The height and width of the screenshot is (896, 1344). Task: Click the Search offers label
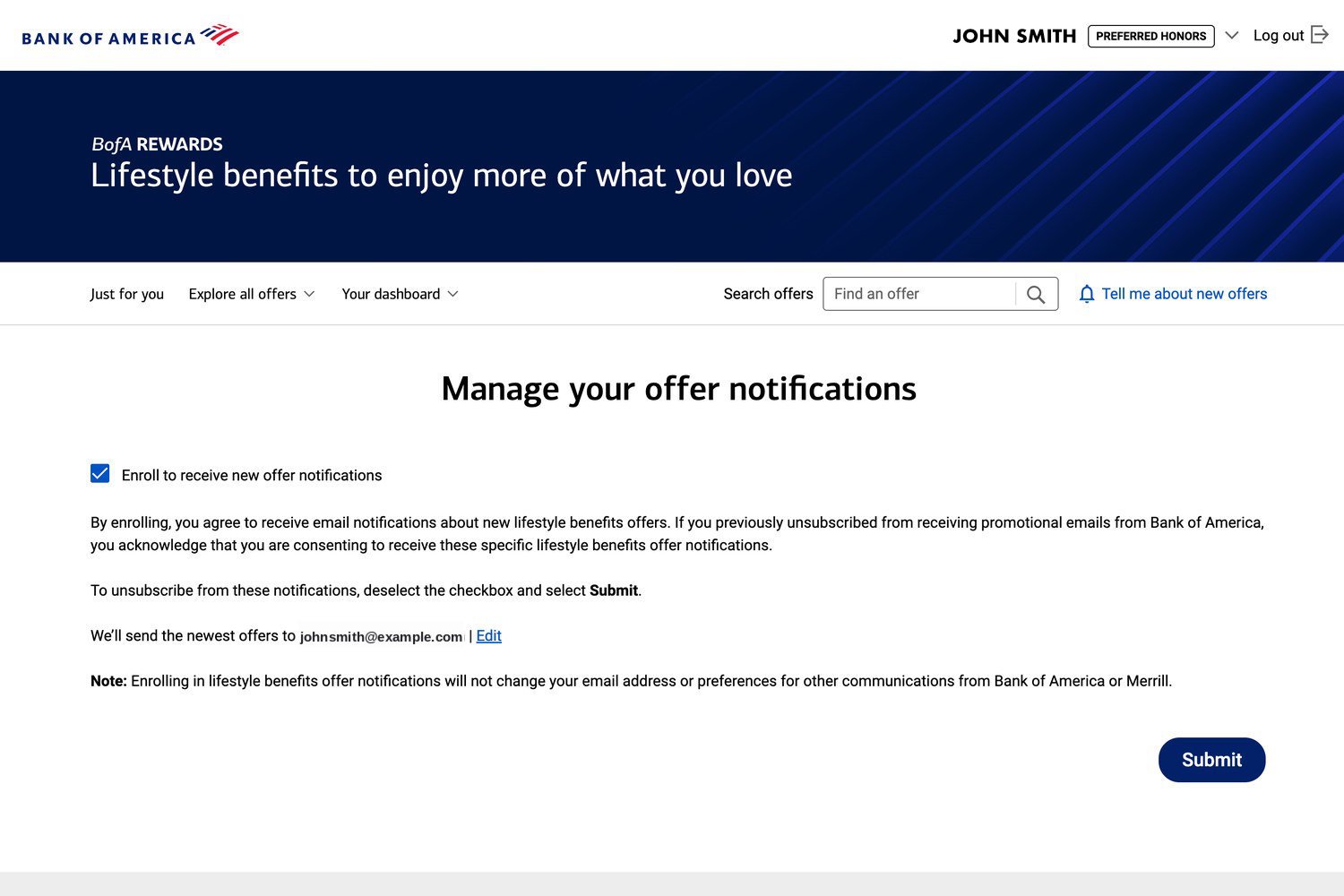768,294
